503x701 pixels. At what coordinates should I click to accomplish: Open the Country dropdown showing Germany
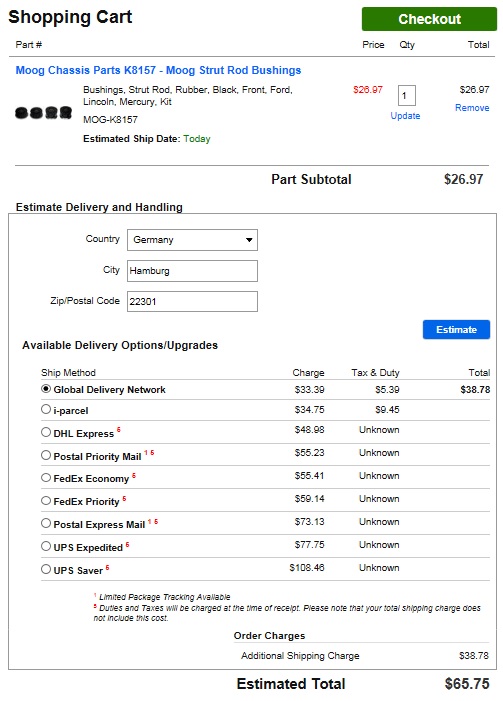tap(192, 240)
